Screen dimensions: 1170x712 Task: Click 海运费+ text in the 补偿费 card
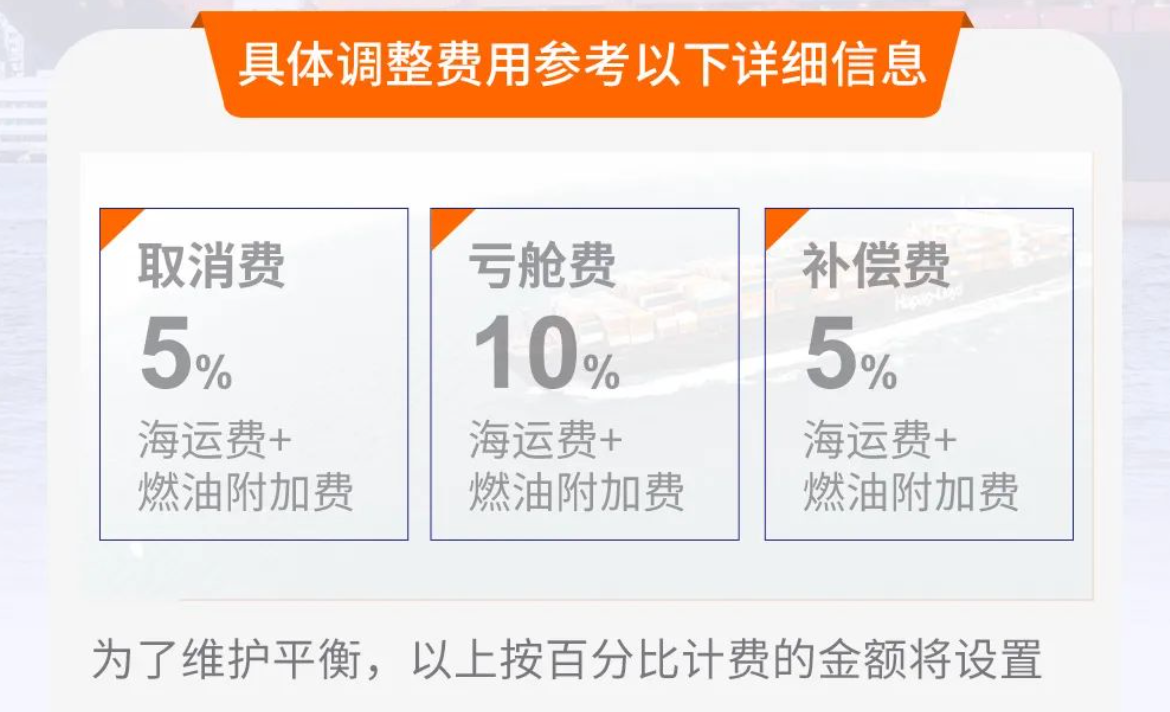[880, 440]
